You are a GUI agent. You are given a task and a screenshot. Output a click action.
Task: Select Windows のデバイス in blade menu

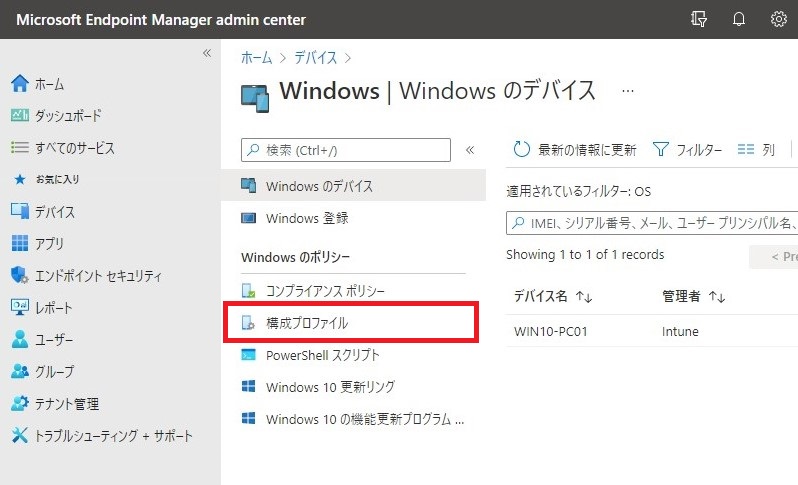[x=353, y=186]
